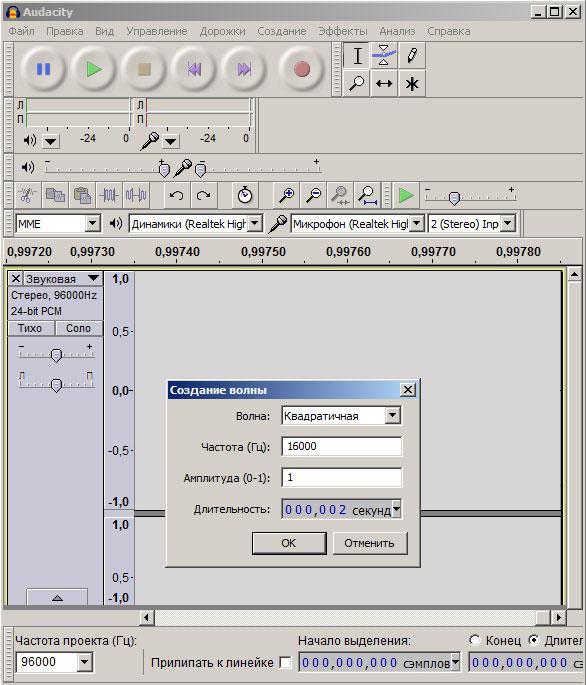Viewport: 586px width, 685px height.
Task: Open the Волна waveform type dropdown
Action: pyautogui.click(x=392, y=415)
